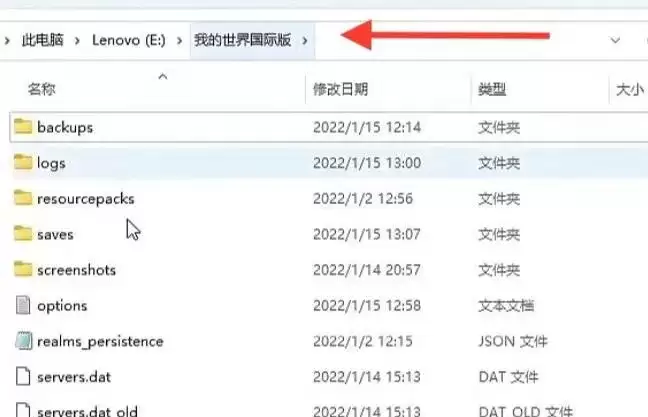Select the servers.dat file name

tap(74, 377)
